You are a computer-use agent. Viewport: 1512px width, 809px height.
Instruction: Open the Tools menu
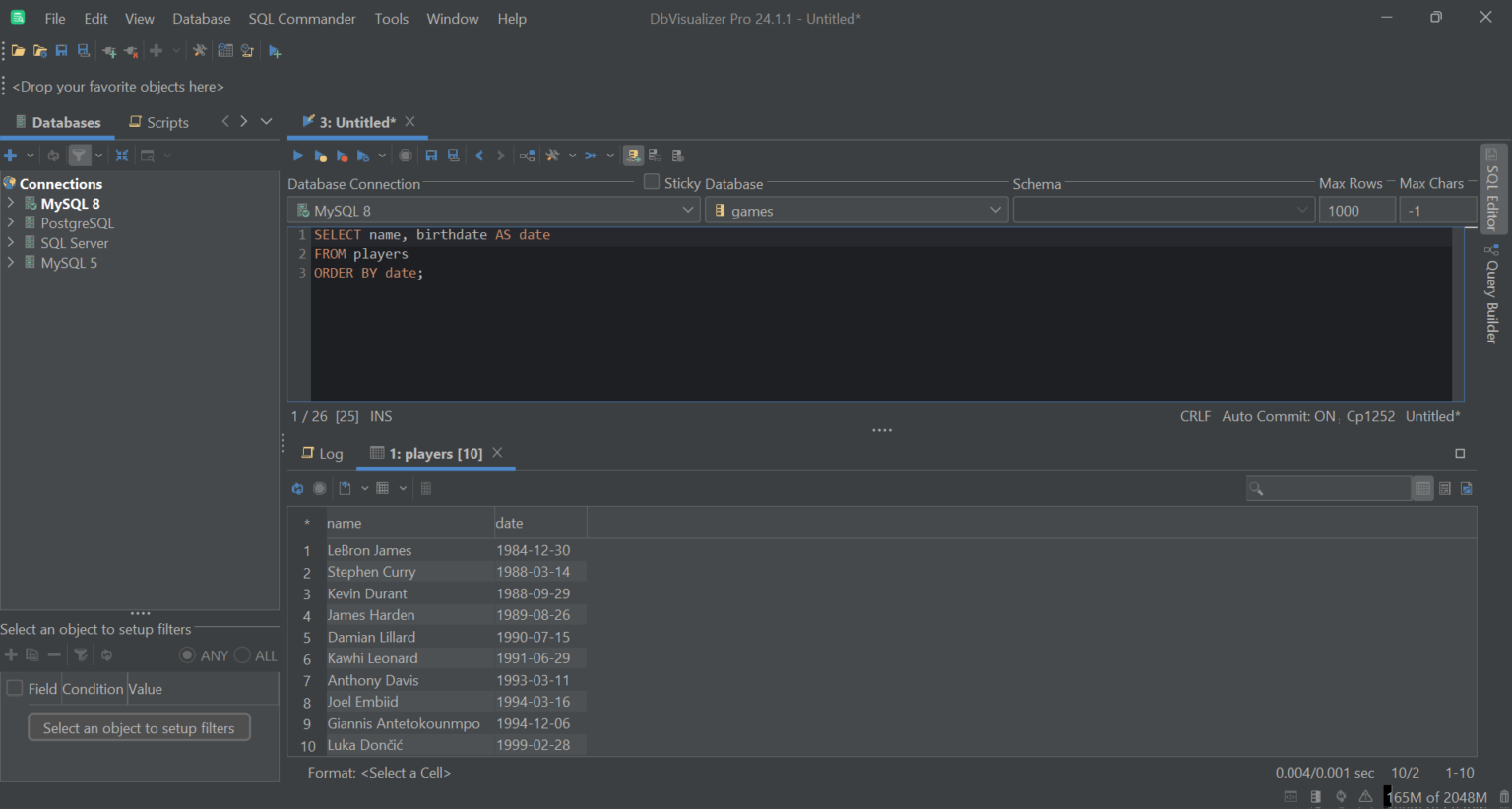tap(391, 18)
